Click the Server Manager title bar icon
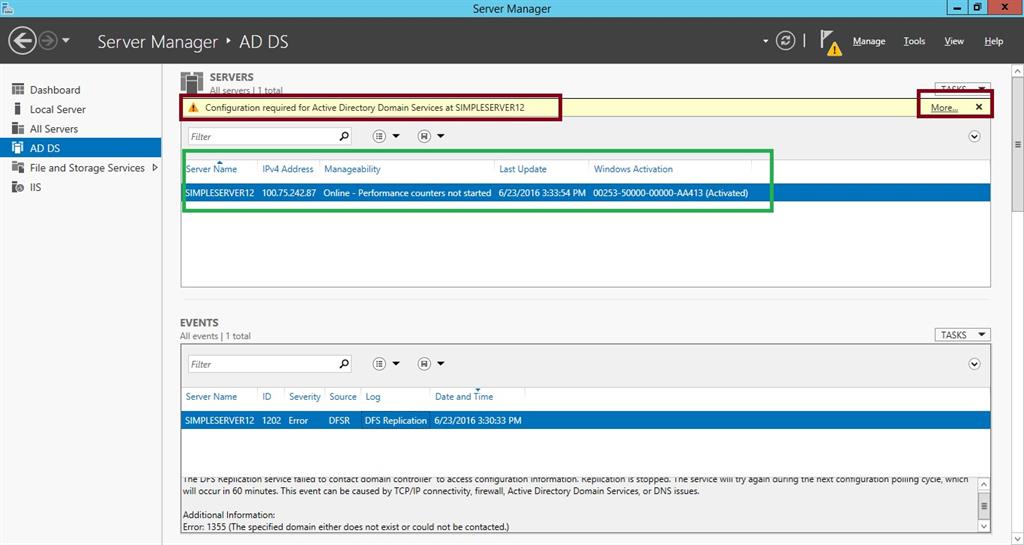 coord(8,8)
